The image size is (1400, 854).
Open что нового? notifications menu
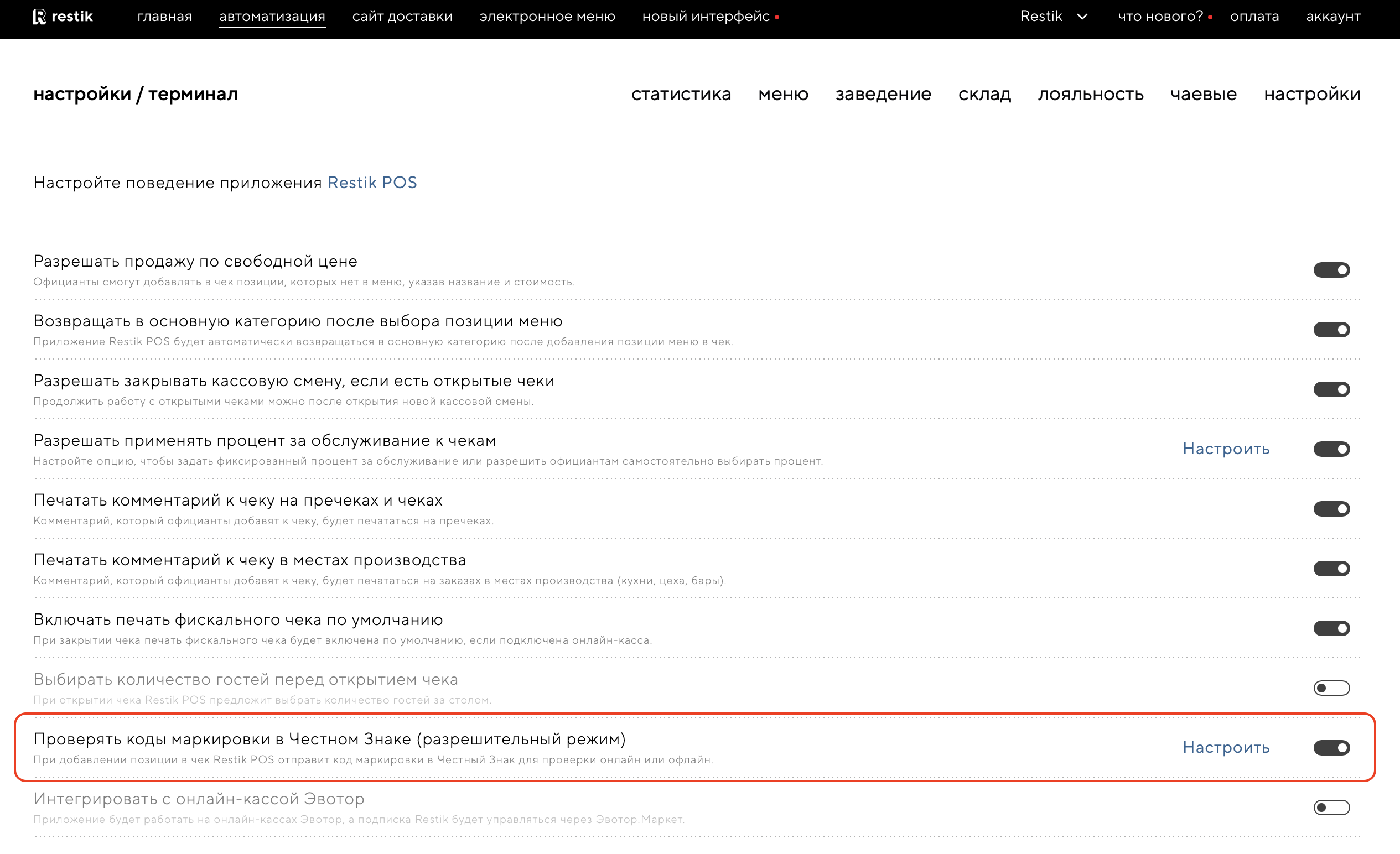pos(1160,17)
